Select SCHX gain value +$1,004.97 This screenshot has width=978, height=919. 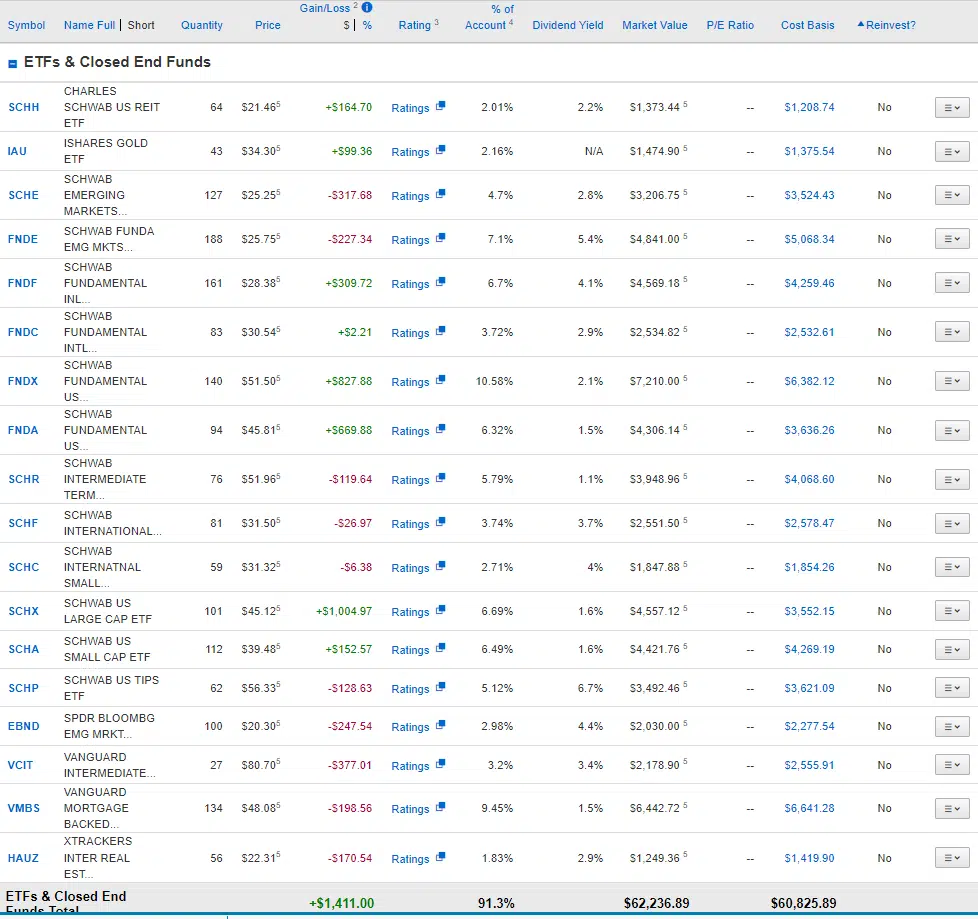point(344,611)
